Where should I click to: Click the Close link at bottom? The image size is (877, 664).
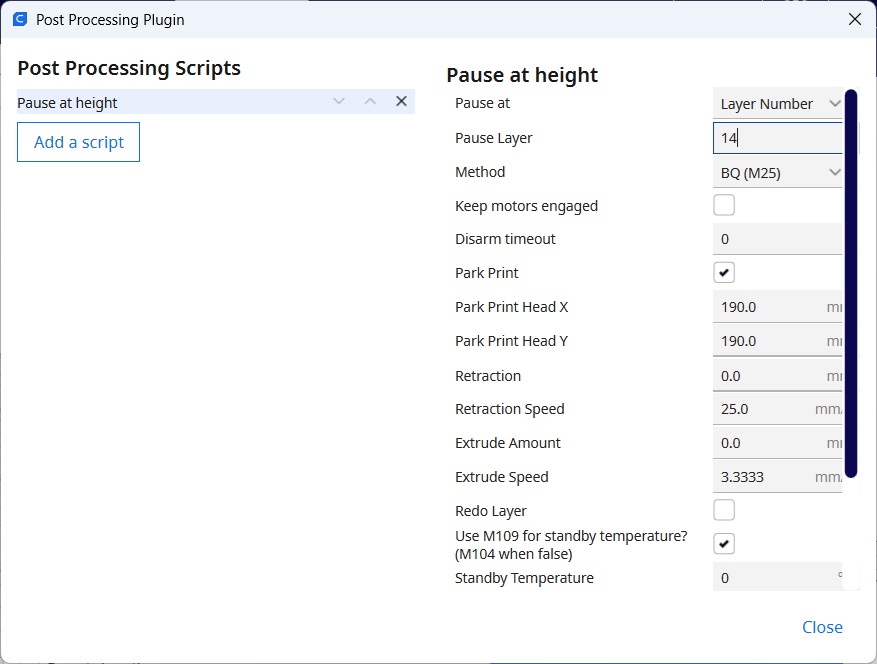[x=822, y=627]
